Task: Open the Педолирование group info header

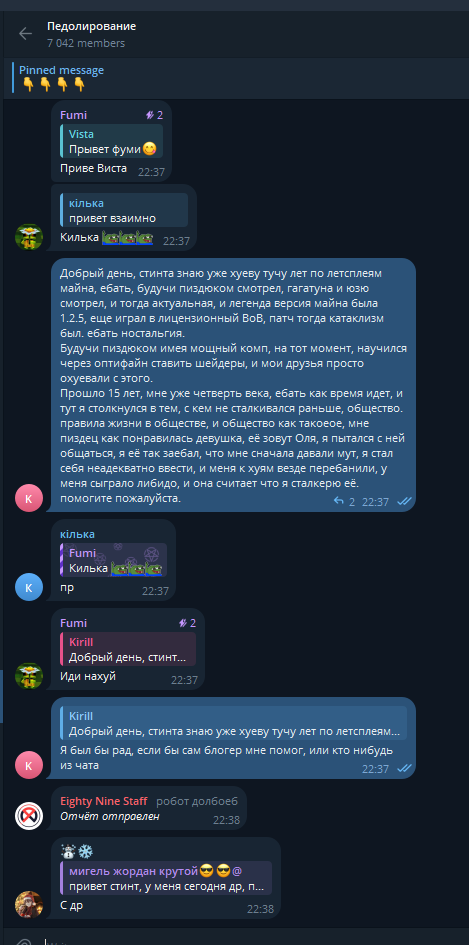Action: (x=92, y=34)
